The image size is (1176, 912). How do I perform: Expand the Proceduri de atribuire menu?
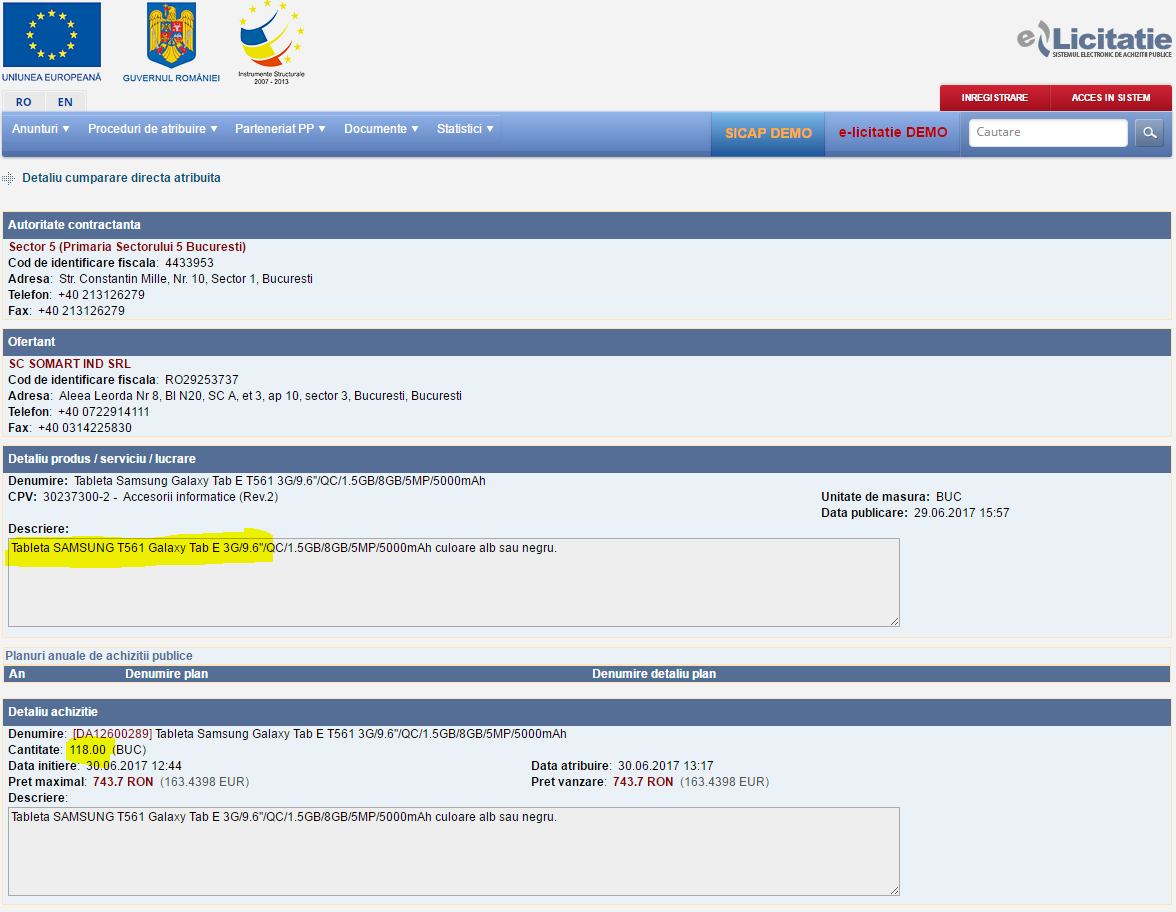(x=153, y=129)
